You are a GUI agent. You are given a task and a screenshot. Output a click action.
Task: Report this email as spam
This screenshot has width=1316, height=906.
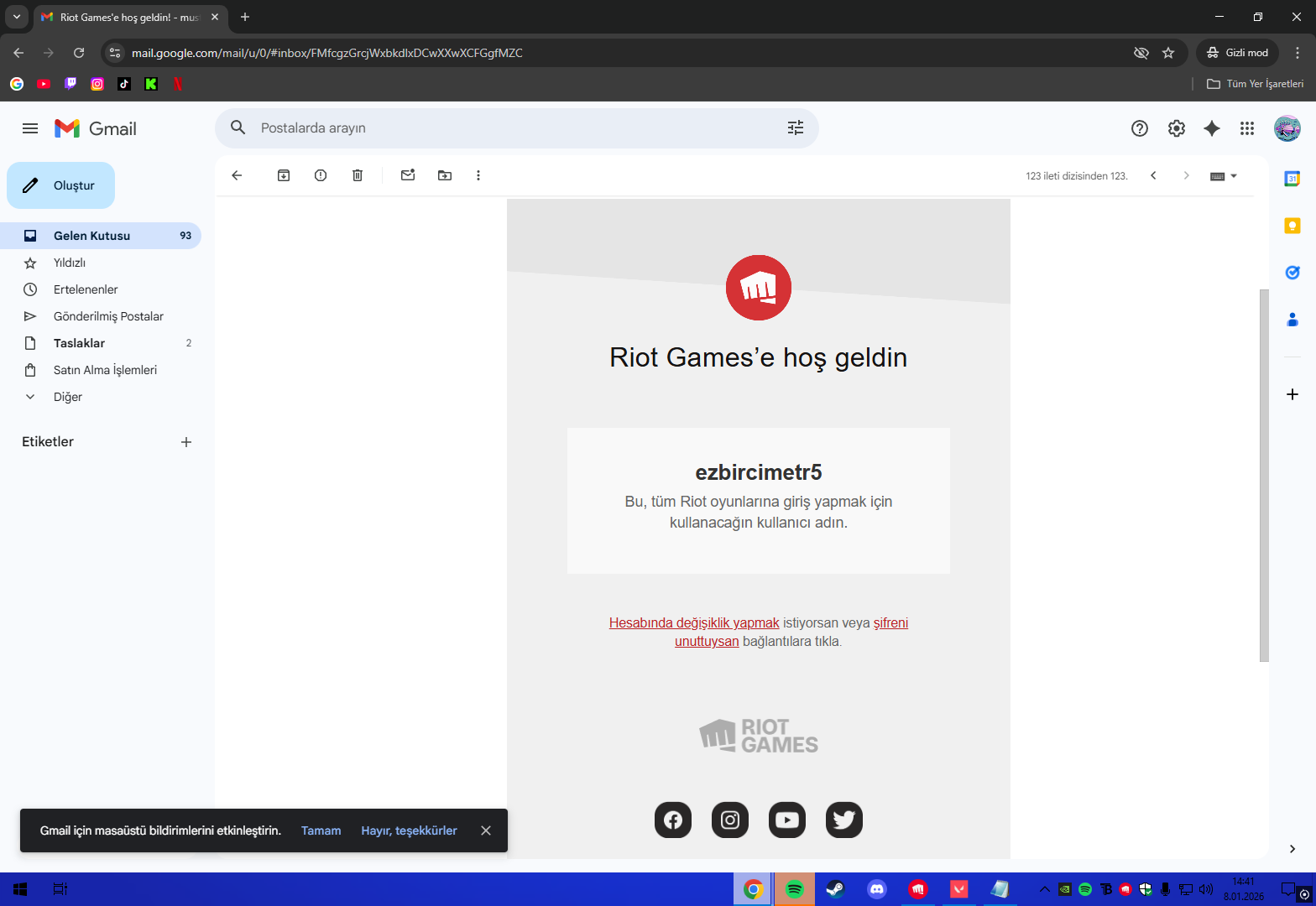321,175
